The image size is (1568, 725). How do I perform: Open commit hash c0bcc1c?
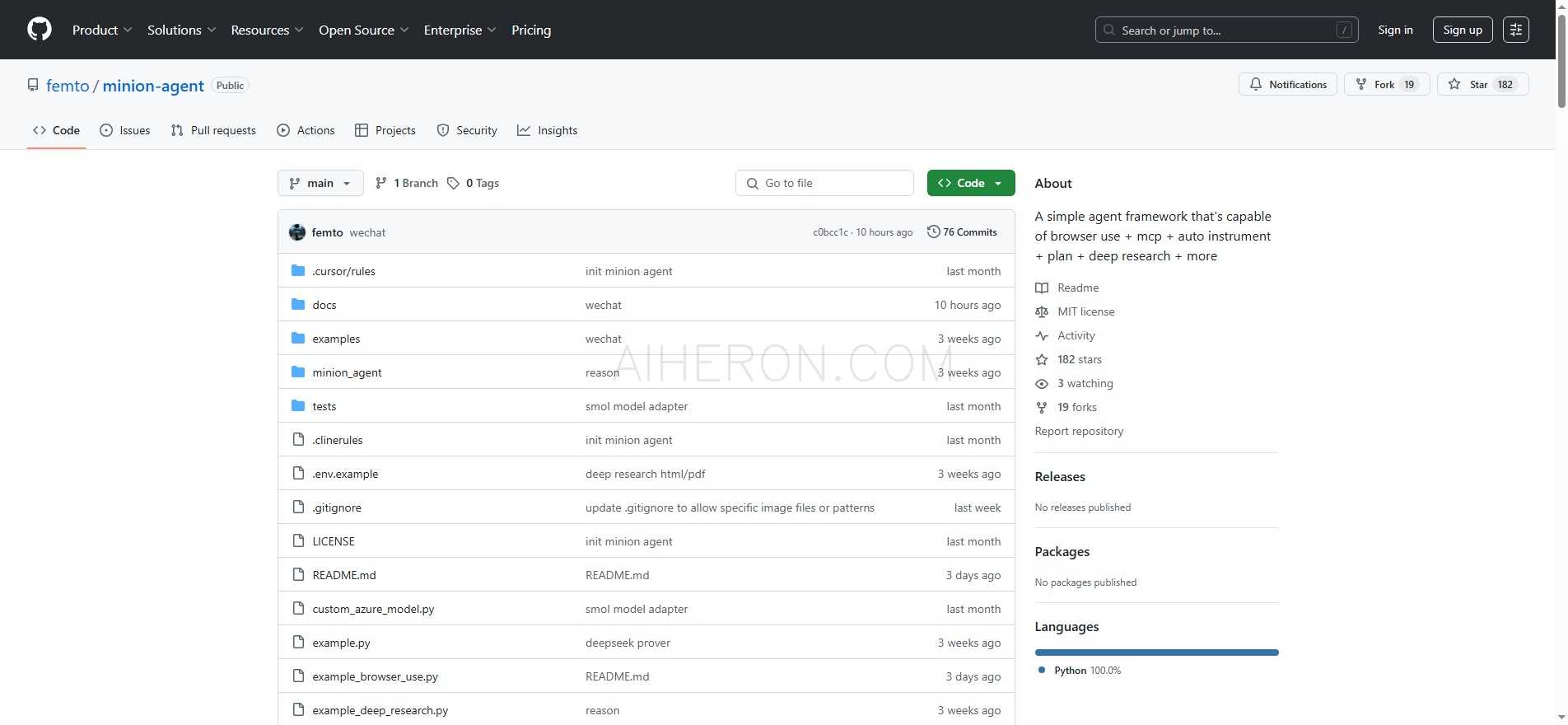(830, 232)
